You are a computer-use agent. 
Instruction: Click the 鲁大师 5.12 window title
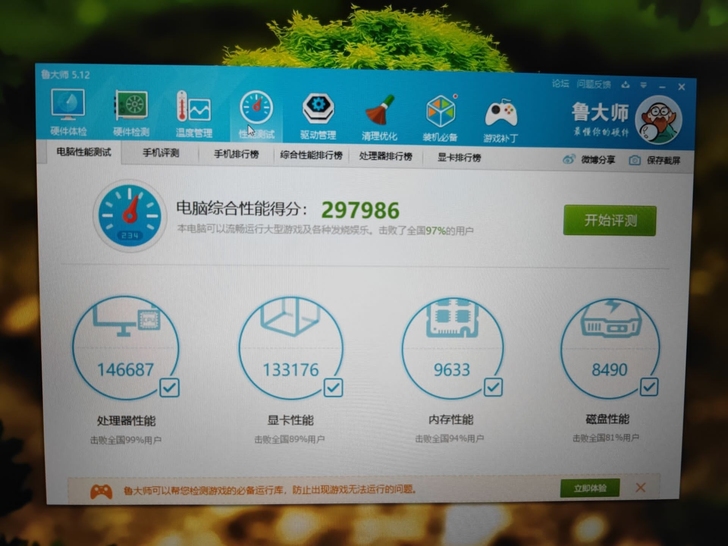point(65,74)
